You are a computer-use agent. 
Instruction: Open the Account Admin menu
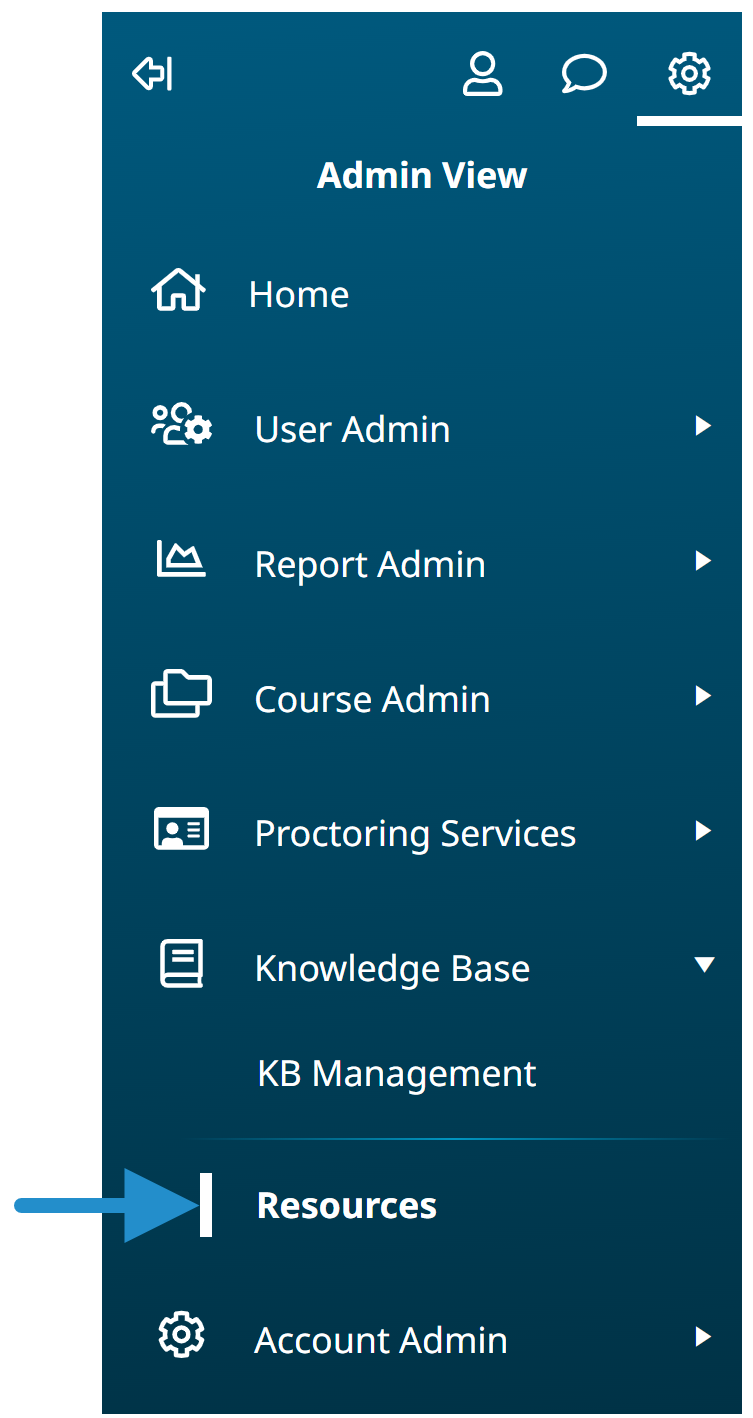381,1340
